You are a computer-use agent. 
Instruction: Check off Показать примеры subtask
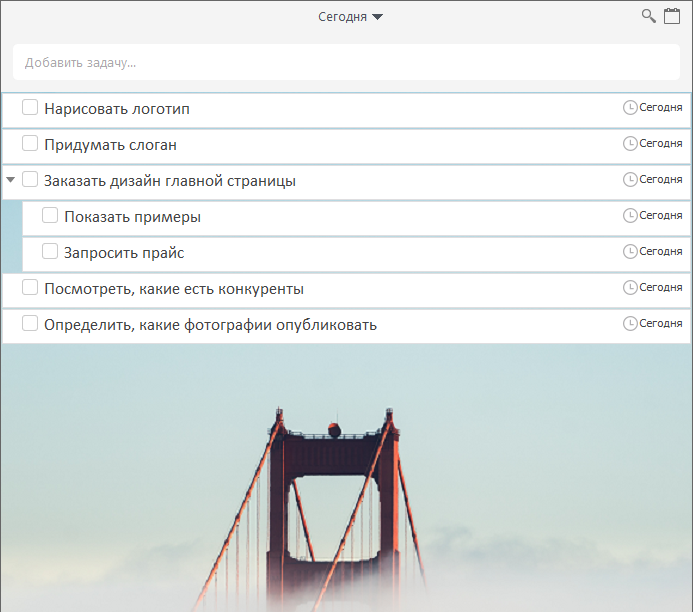pyautogui.click(x=50, y=216)
